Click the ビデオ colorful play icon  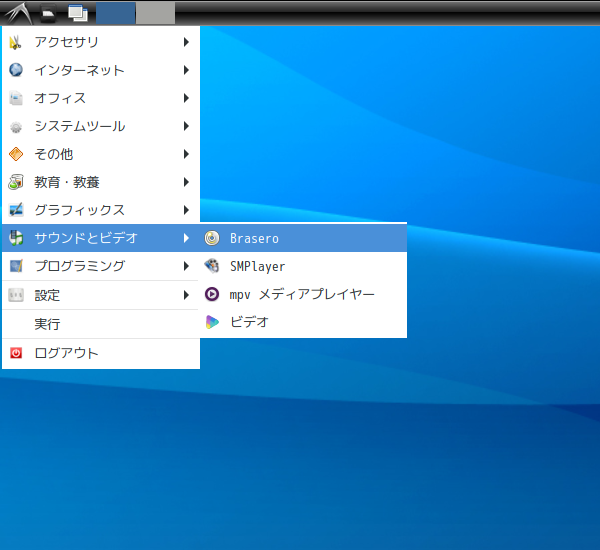pyautogui.click(x=212, y=322)
